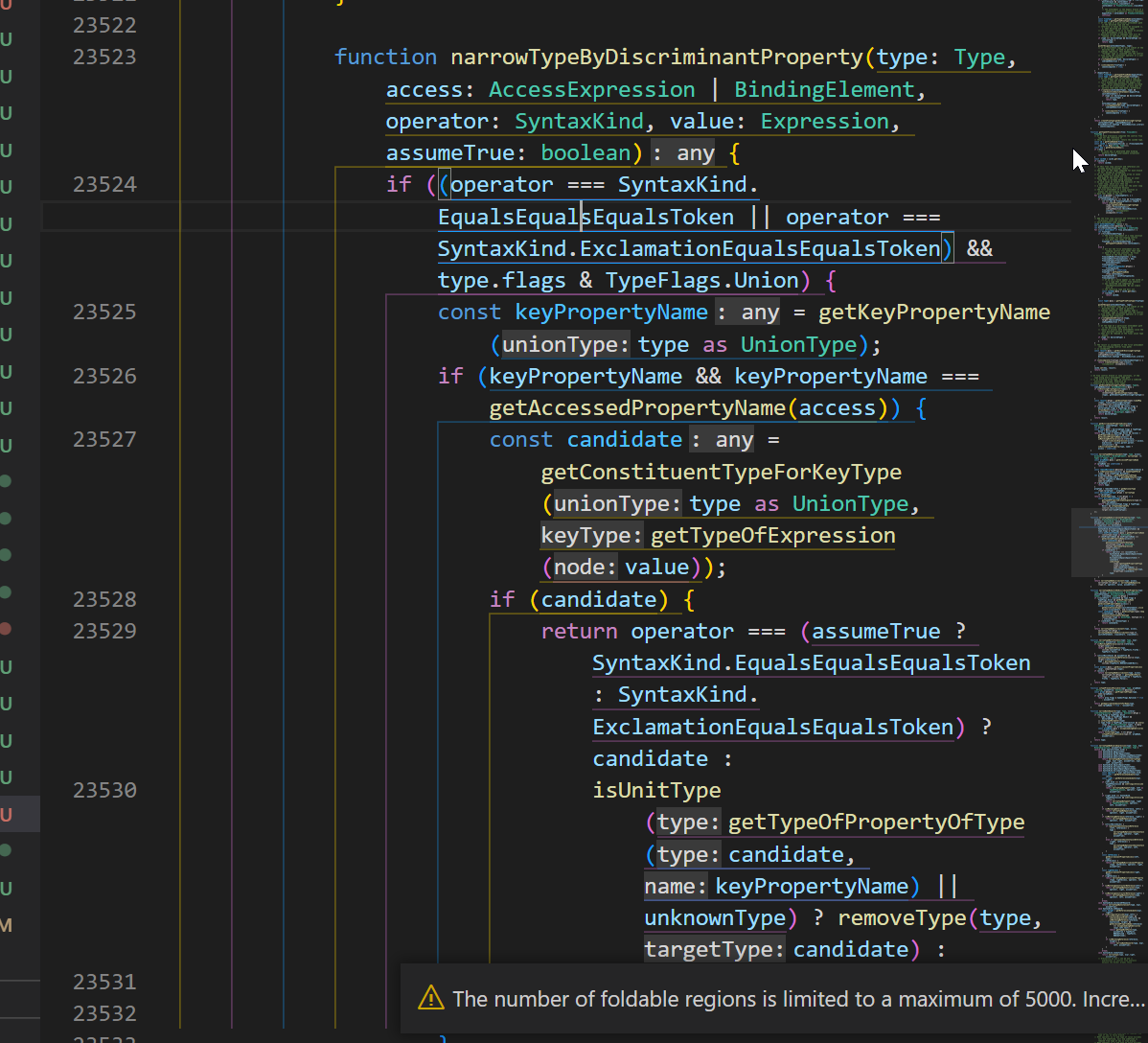Screen dimensions: 1148x1043
Task: Click the underlined unknownType identifier on line 23530
Action: click(715, 917)
